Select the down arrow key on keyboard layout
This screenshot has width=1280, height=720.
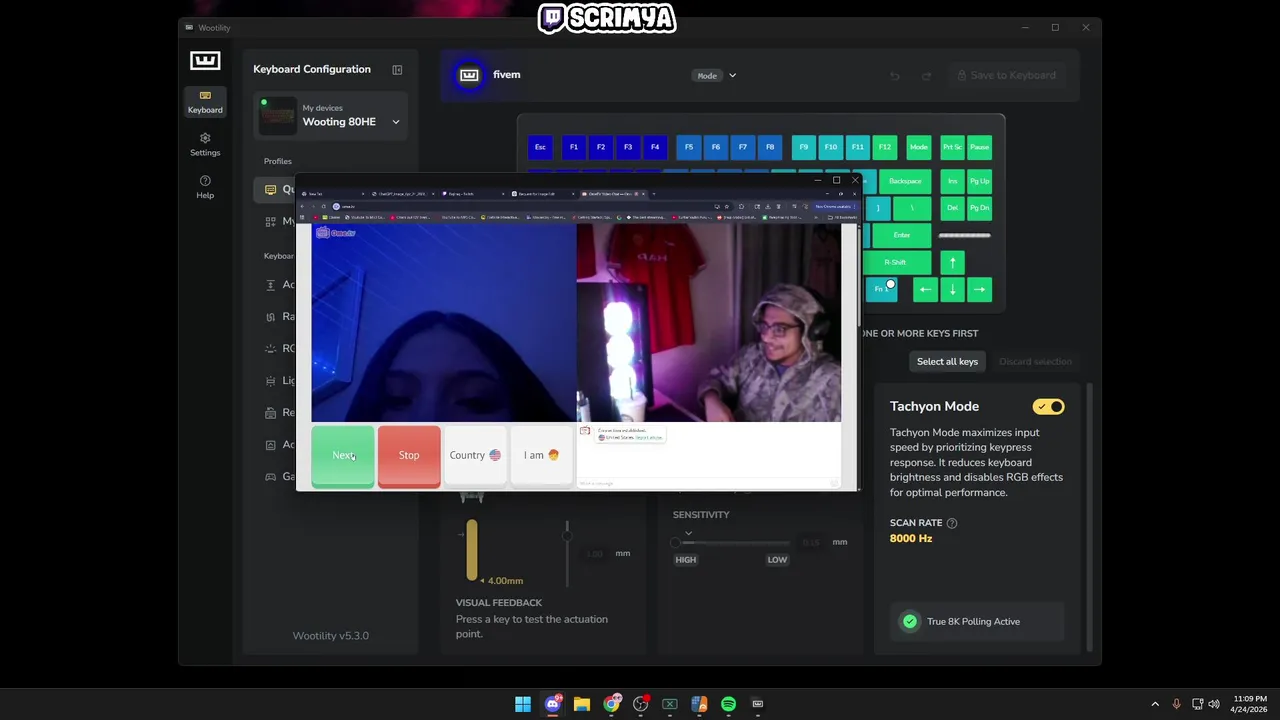952,289
